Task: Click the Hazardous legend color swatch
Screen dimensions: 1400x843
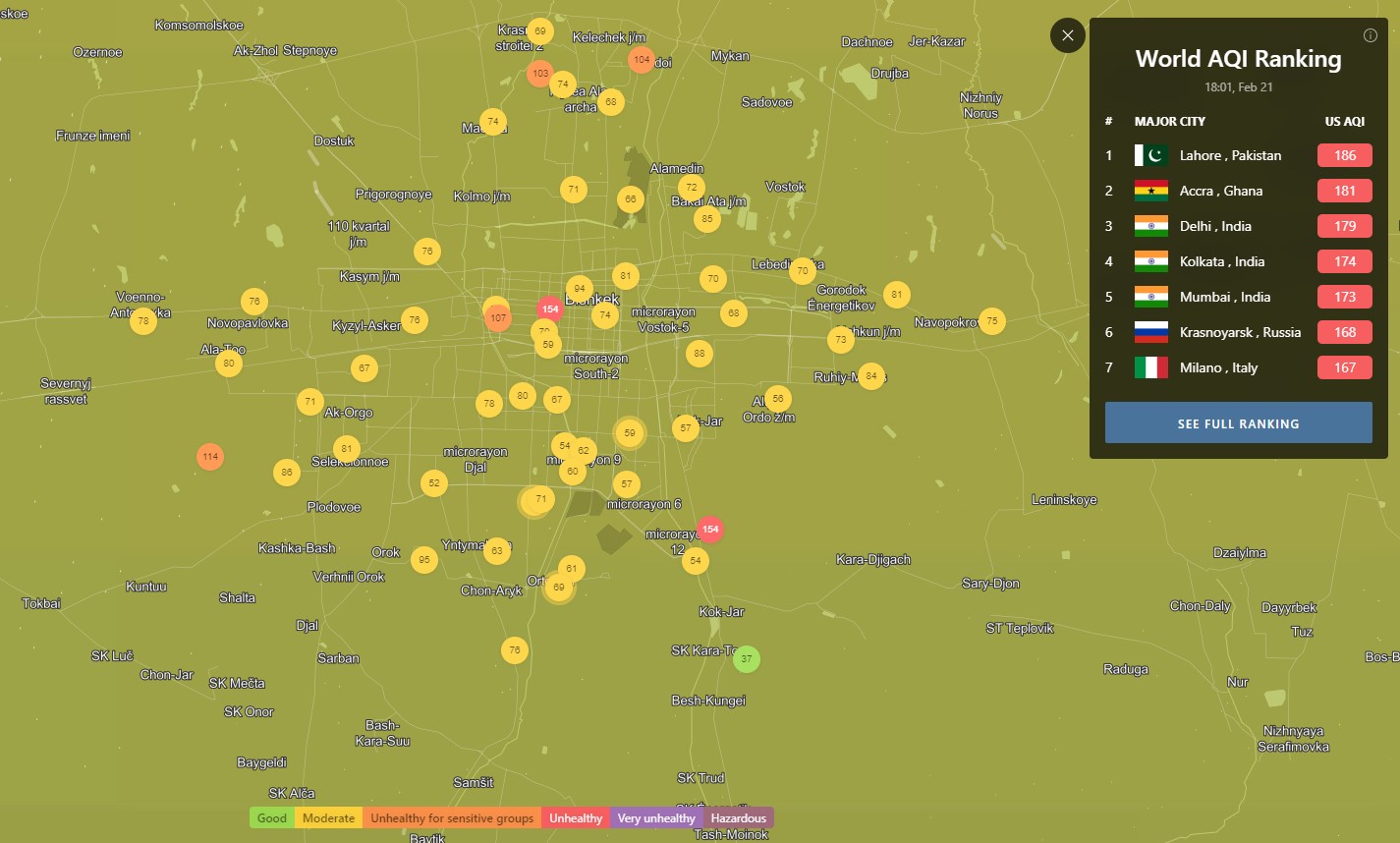Action: (738, 818)
